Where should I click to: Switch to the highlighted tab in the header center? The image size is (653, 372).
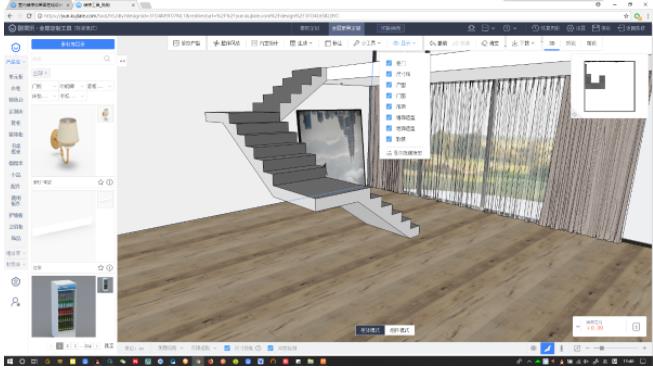coord(346,28)
